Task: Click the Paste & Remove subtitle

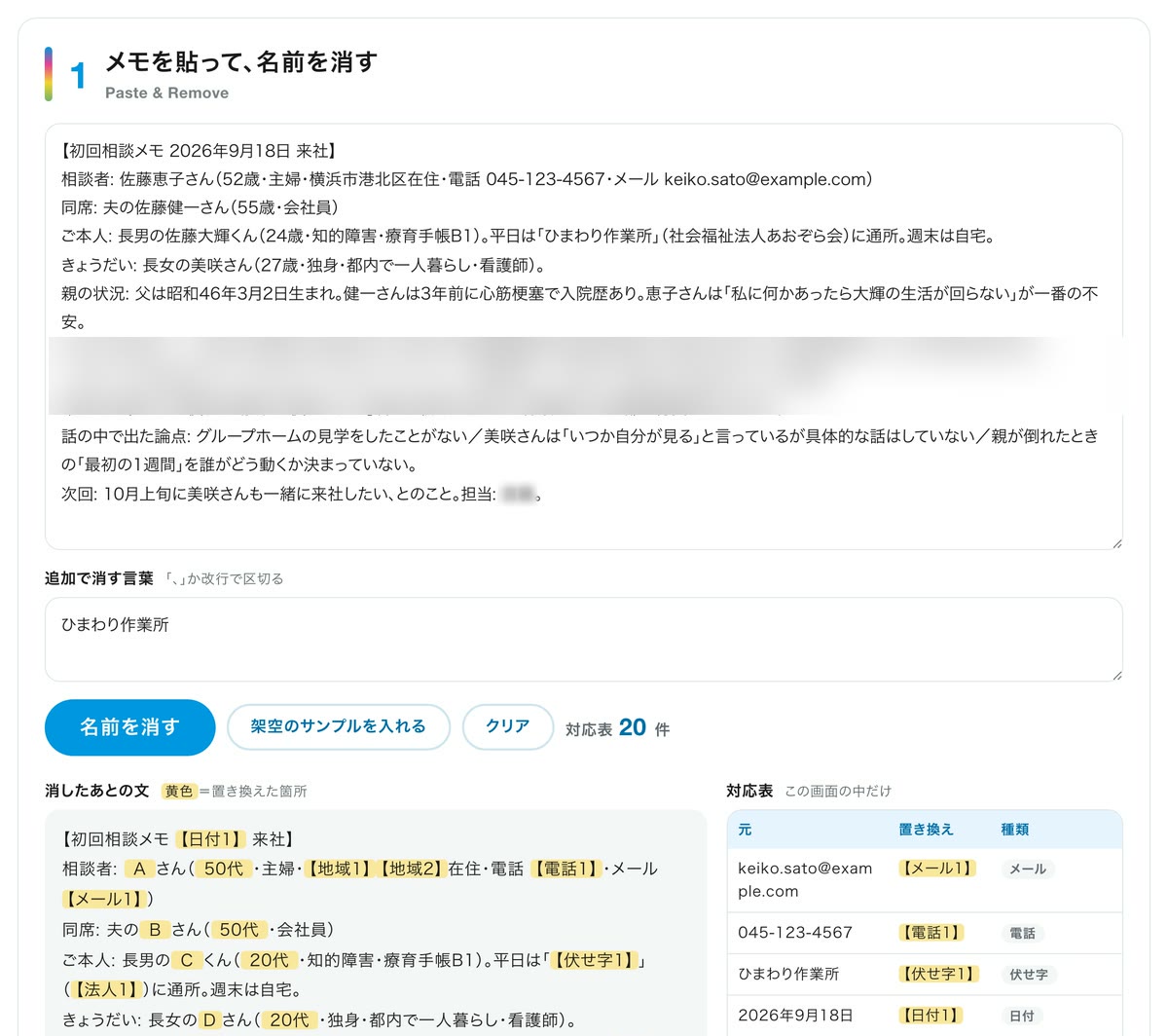Action: point(167,93)
